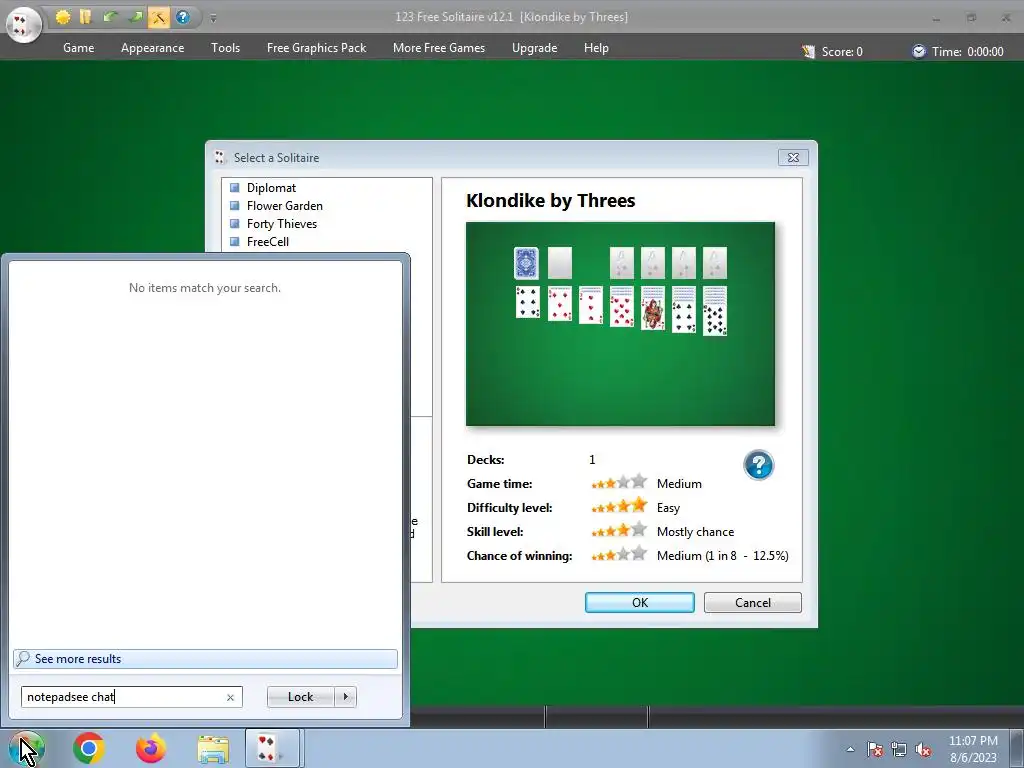
Task: Click the green Undo arrow icon
Action: coord(110,17)
